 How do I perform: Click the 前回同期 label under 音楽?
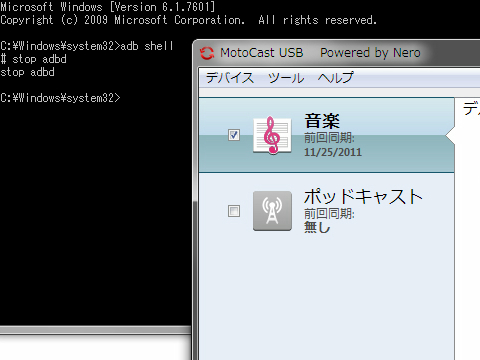point(329,137)
